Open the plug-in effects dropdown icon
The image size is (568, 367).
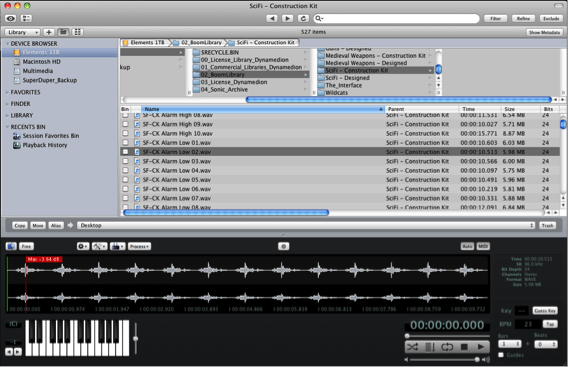(x=117, y=246)
